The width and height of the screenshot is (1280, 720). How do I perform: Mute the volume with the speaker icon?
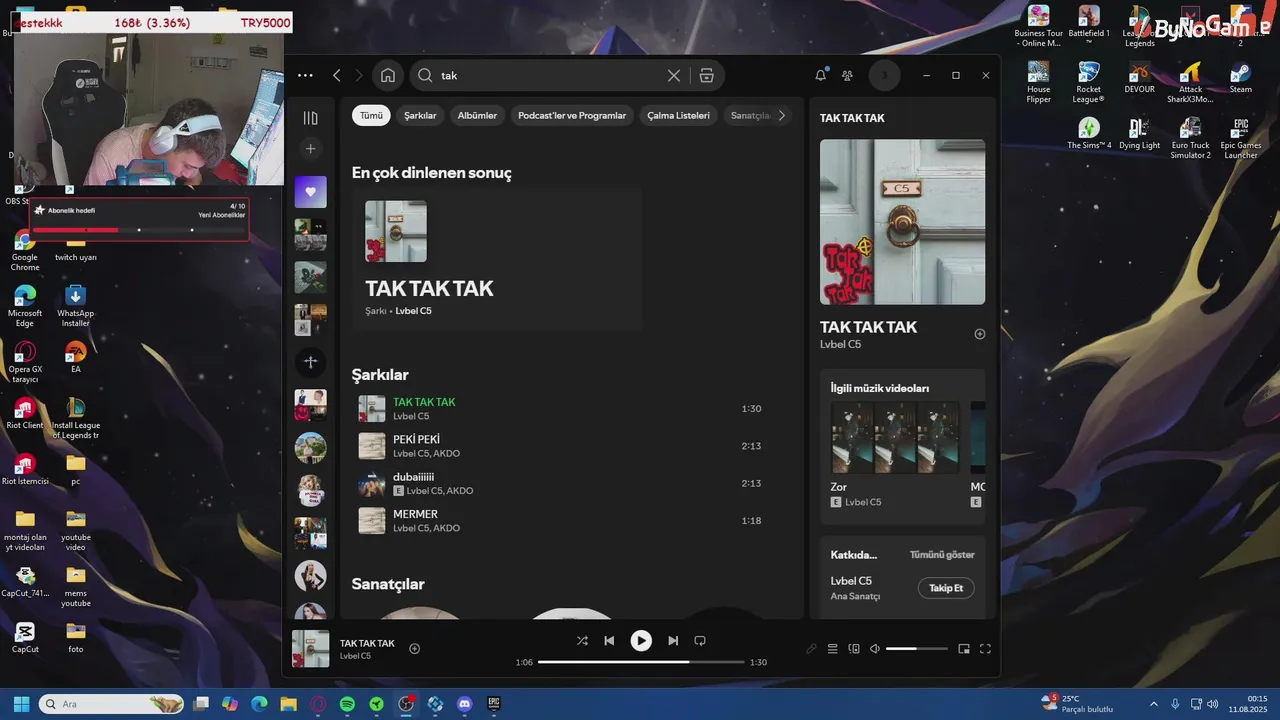tap(875, 649)
